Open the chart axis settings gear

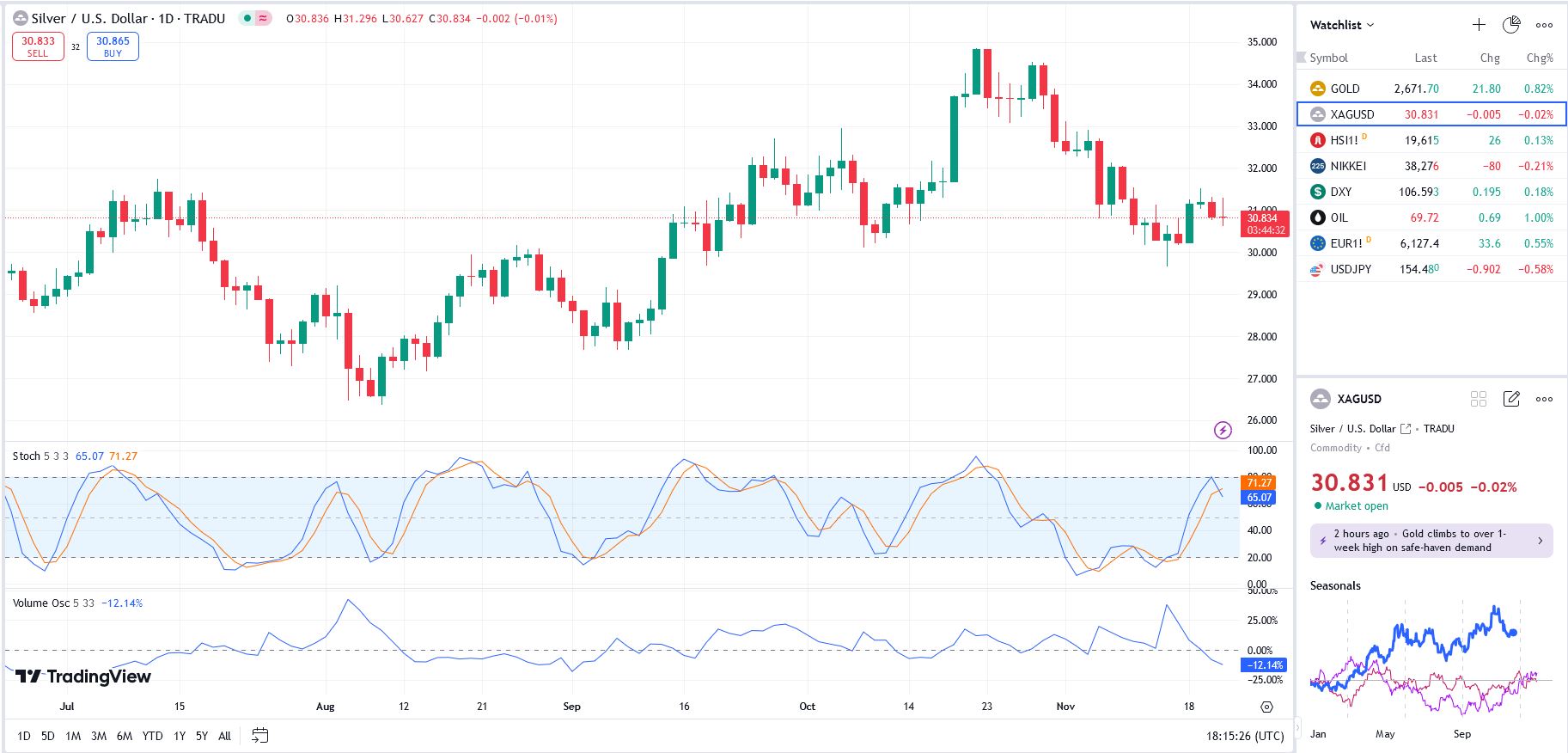pos(1266,707)
